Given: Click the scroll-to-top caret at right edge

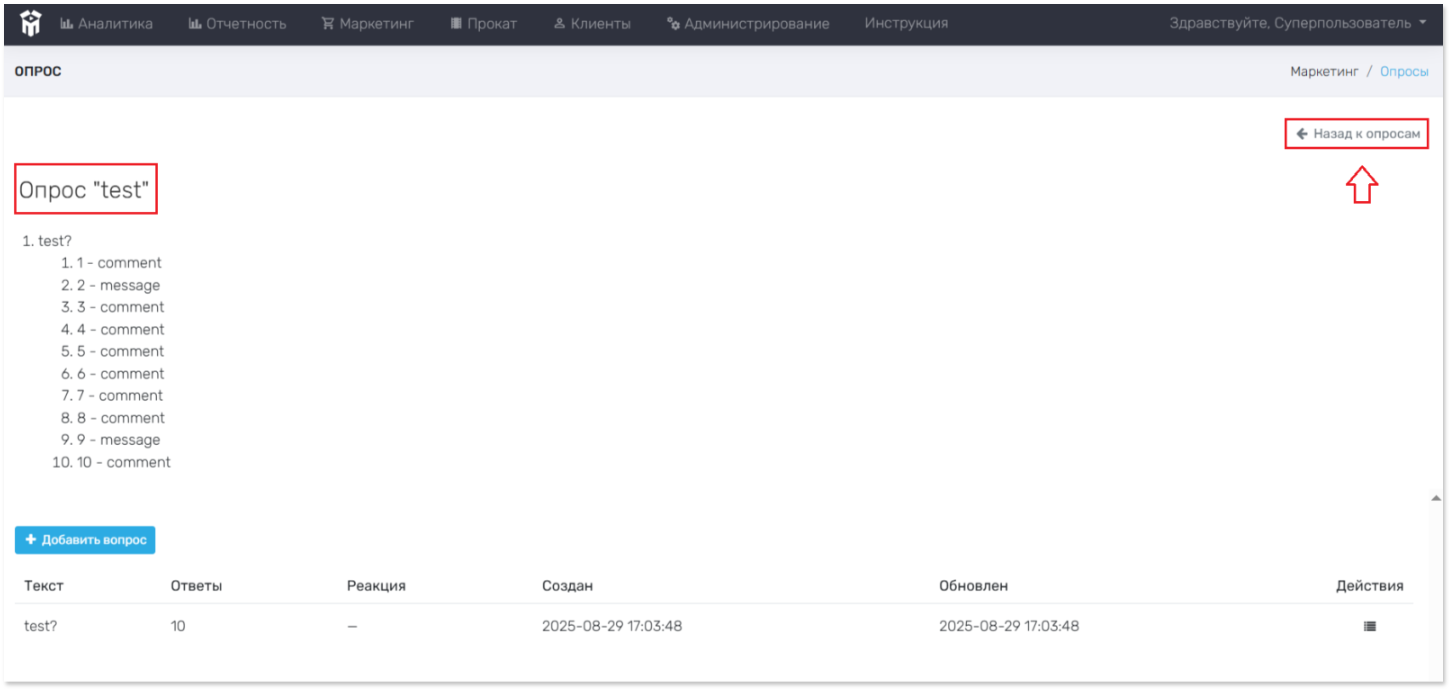Looking at the screenshot, I should pyautogui.click(x=1437, y=497).
